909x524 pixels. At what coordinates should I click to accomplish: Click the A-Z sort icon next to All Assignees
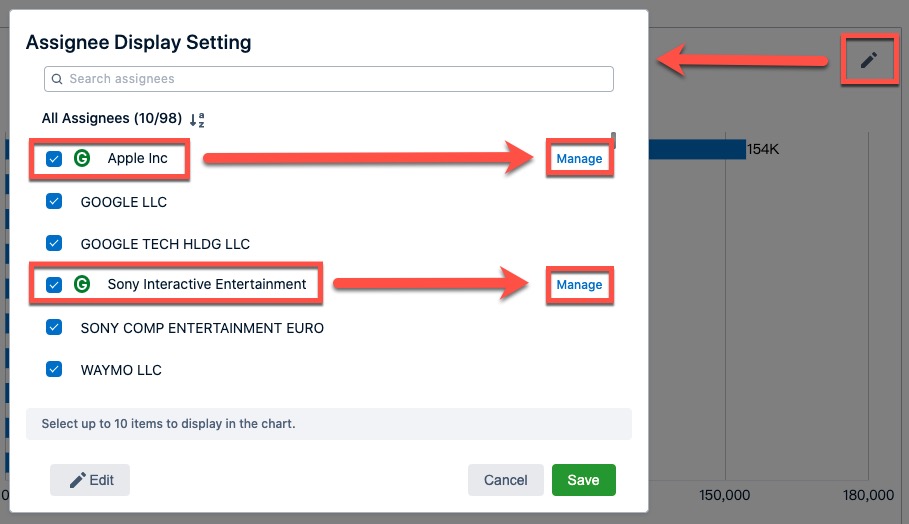[x=197, y=119]
